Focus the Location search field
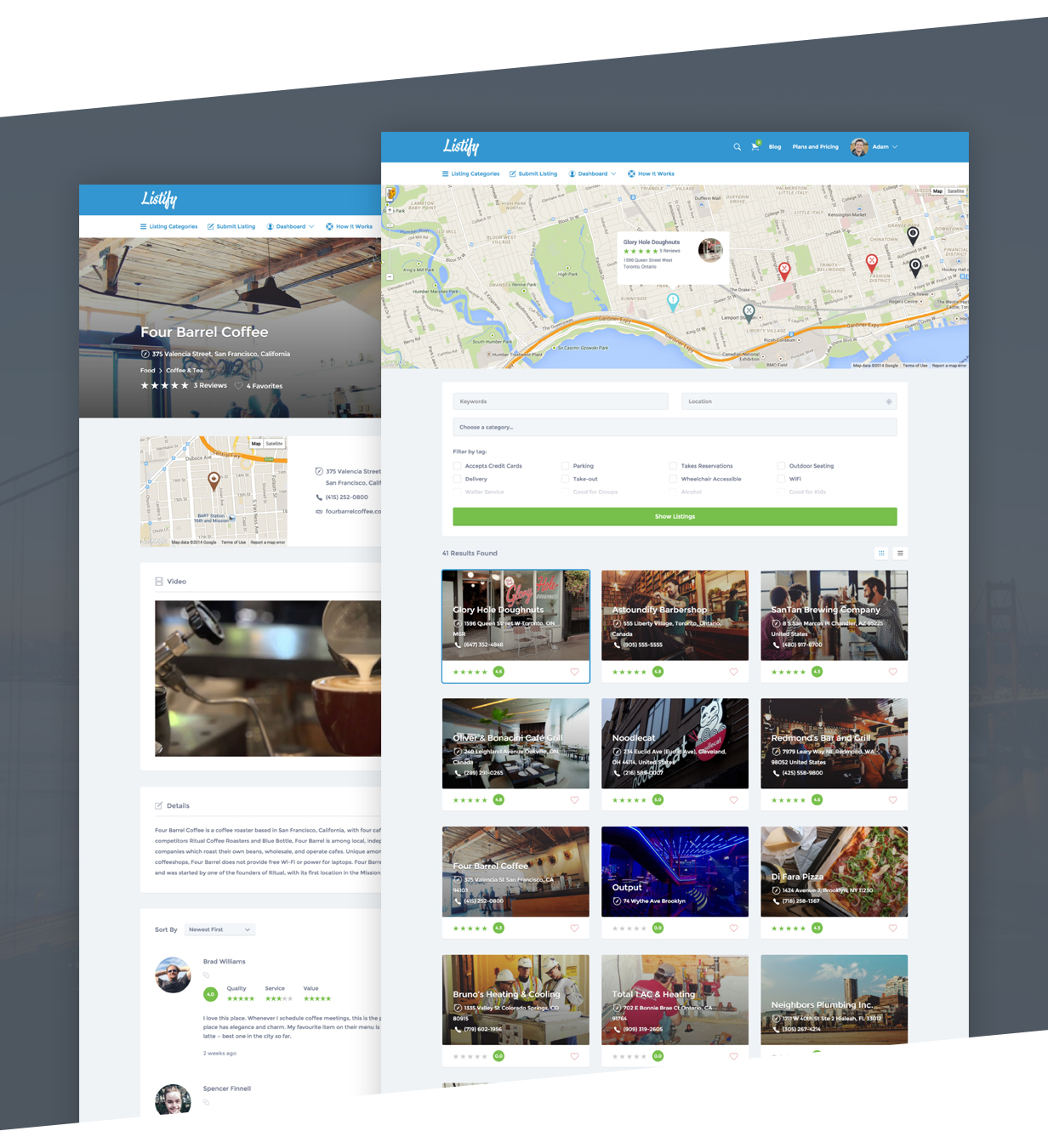The height and width of the screenshot is (1148, 1048). pos(789,401)
